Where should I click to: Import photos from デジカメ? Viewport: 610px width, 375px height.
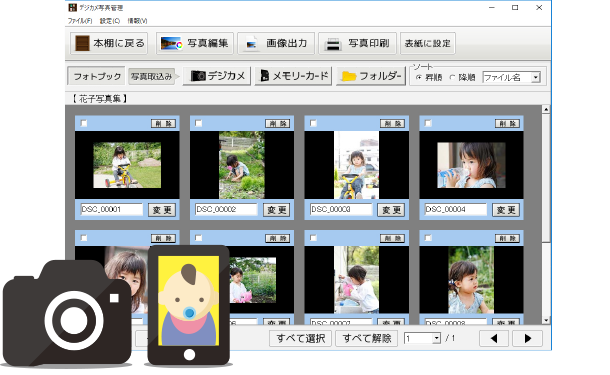click(x=217, y=76)
